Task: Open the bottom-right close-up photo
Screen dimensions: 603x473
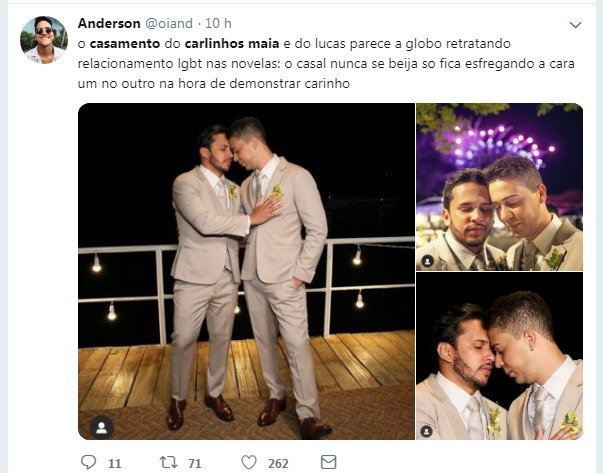Action: pyautogui.click(x=500, y=356)
